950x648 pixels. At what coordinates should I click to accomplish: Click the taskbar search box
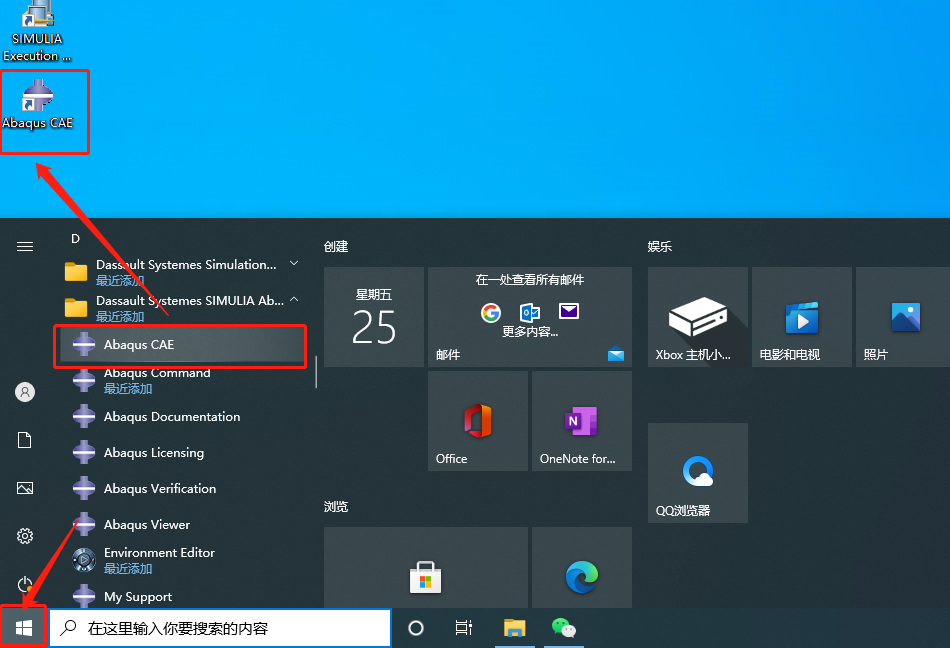(220, 628)
